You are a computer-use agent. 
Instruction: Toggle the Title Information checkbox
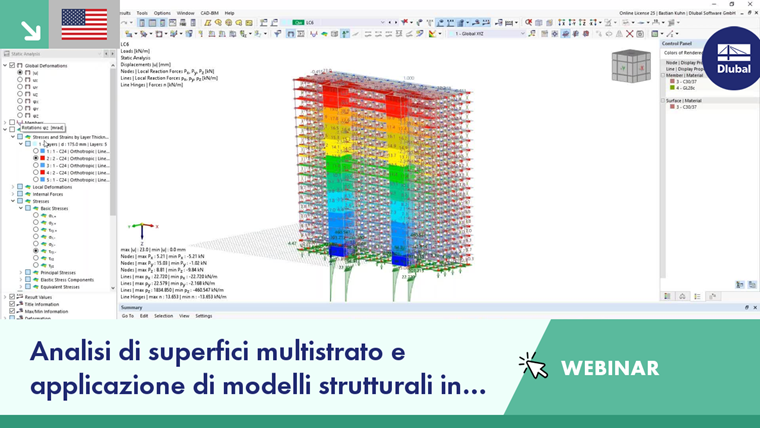(12, 304)
